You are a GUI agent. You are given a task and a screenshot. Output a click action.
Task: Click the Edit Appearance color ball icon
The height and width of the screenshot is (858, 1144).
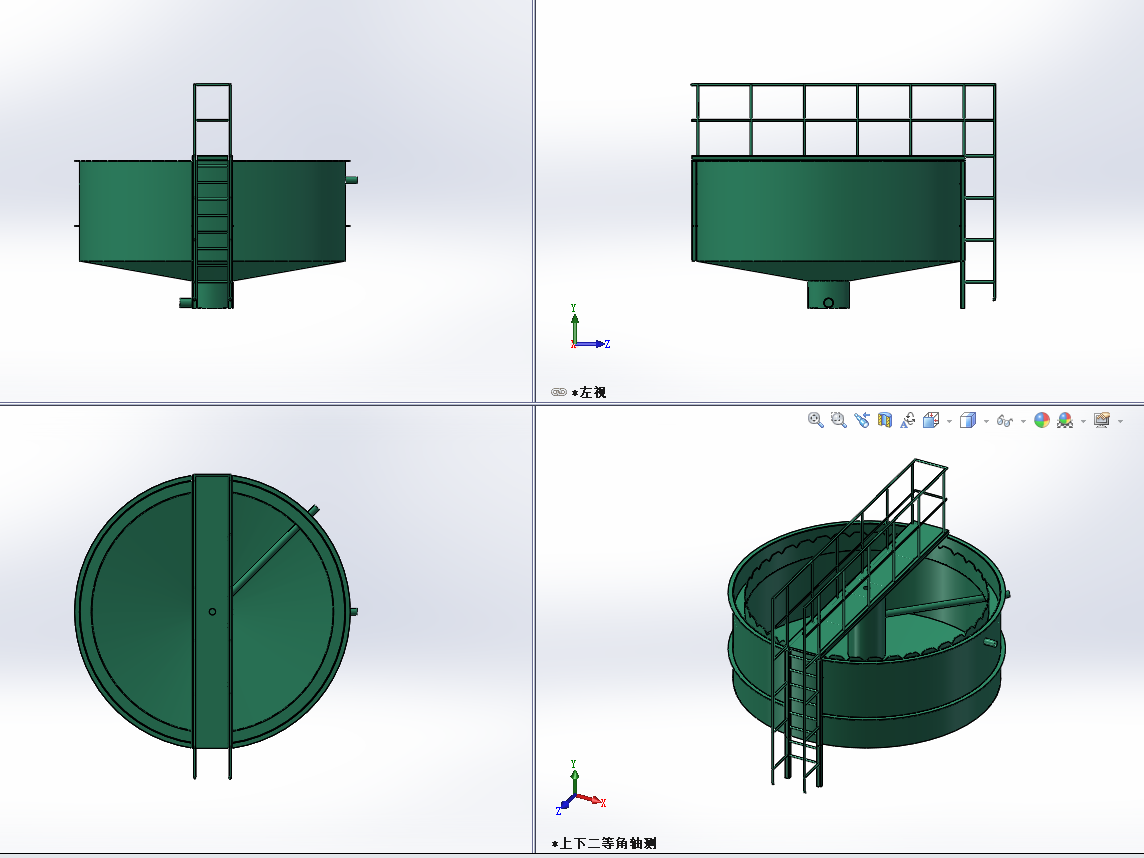(x=1042, y=420)
